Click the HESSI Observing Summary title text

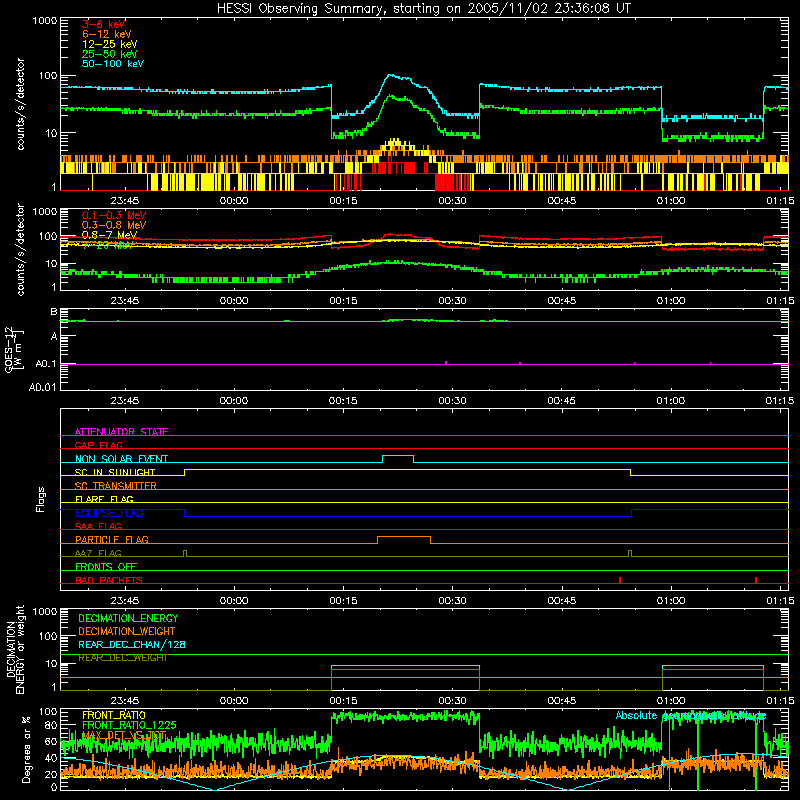(x=424, y=8)
